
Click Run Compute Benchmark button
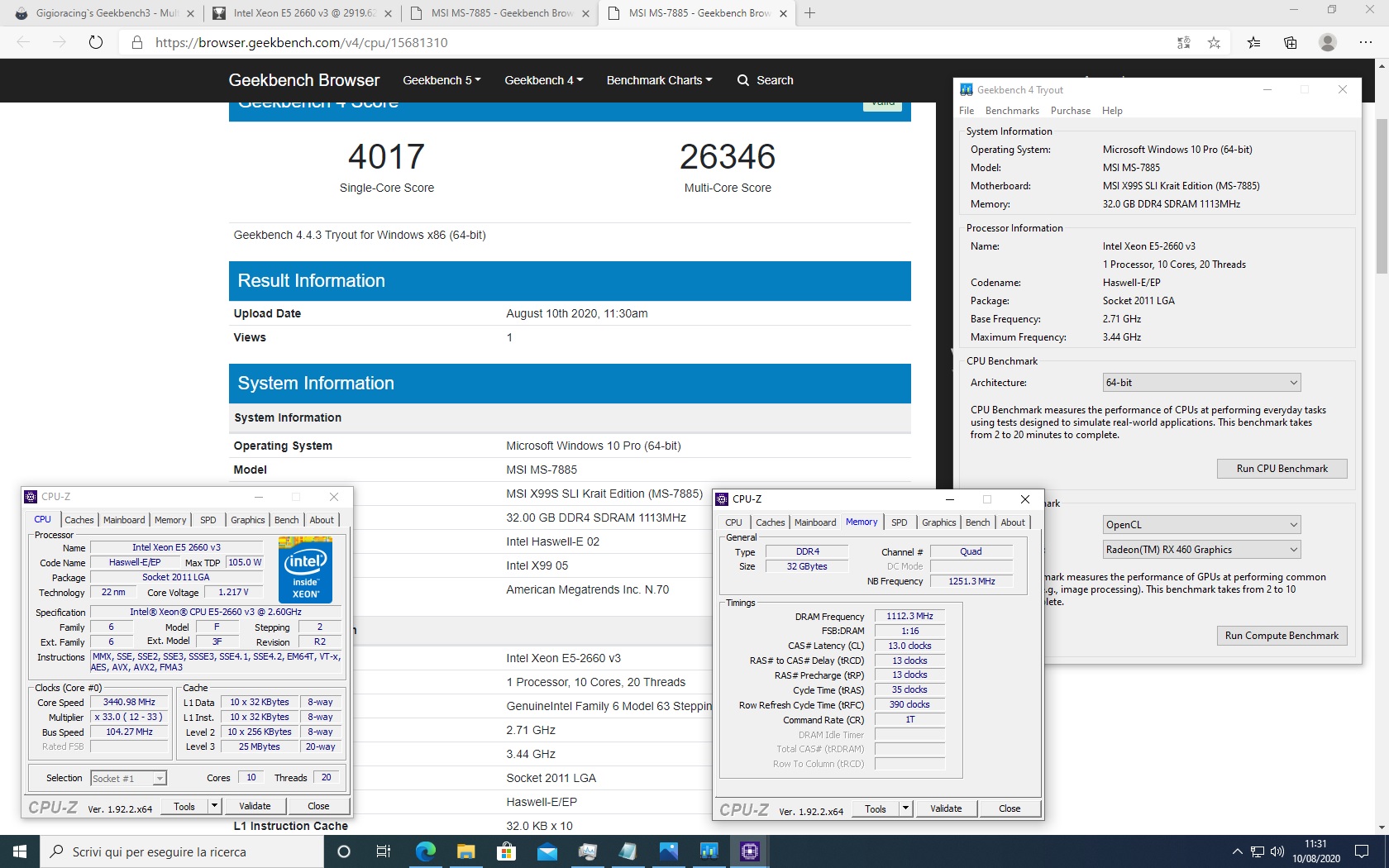coord(1282,636)
